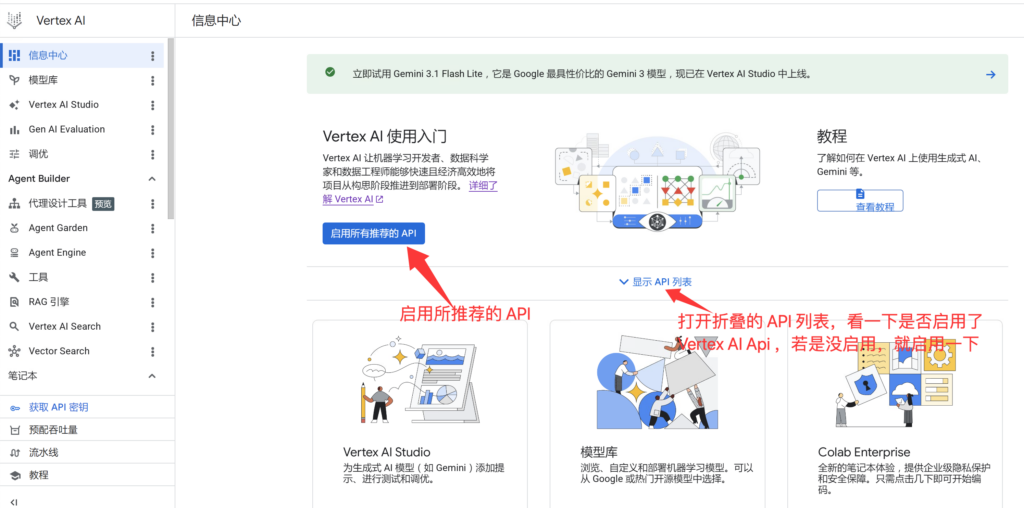Click 查看教程 button
Image resolution: width=1024 pixels, height=508 pixels.
pyautogui.click(x=860, y=200)
